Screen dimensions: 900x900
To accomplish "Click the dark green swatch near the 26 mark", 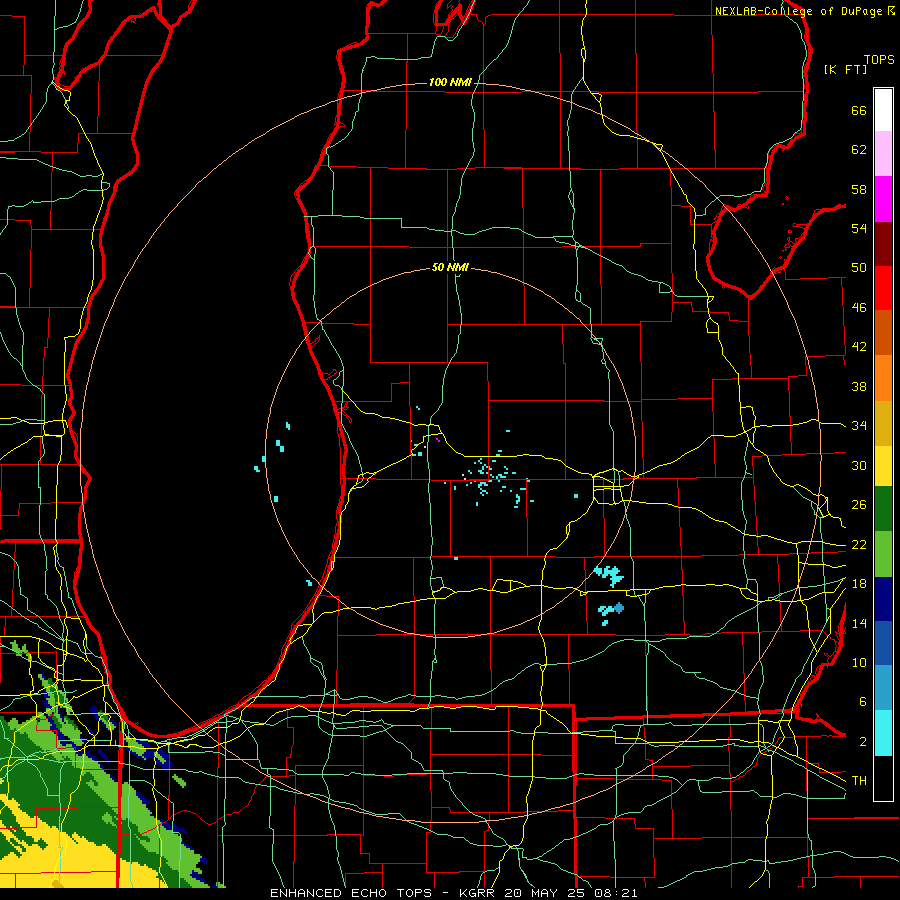I will pyautogui.click(x=883, y=509).
